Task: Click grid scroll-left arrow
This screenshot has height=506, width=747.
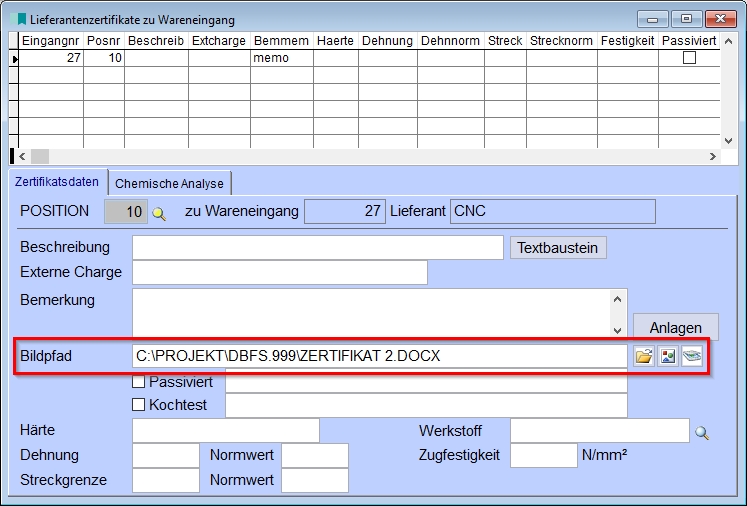Action: (22, 156)
